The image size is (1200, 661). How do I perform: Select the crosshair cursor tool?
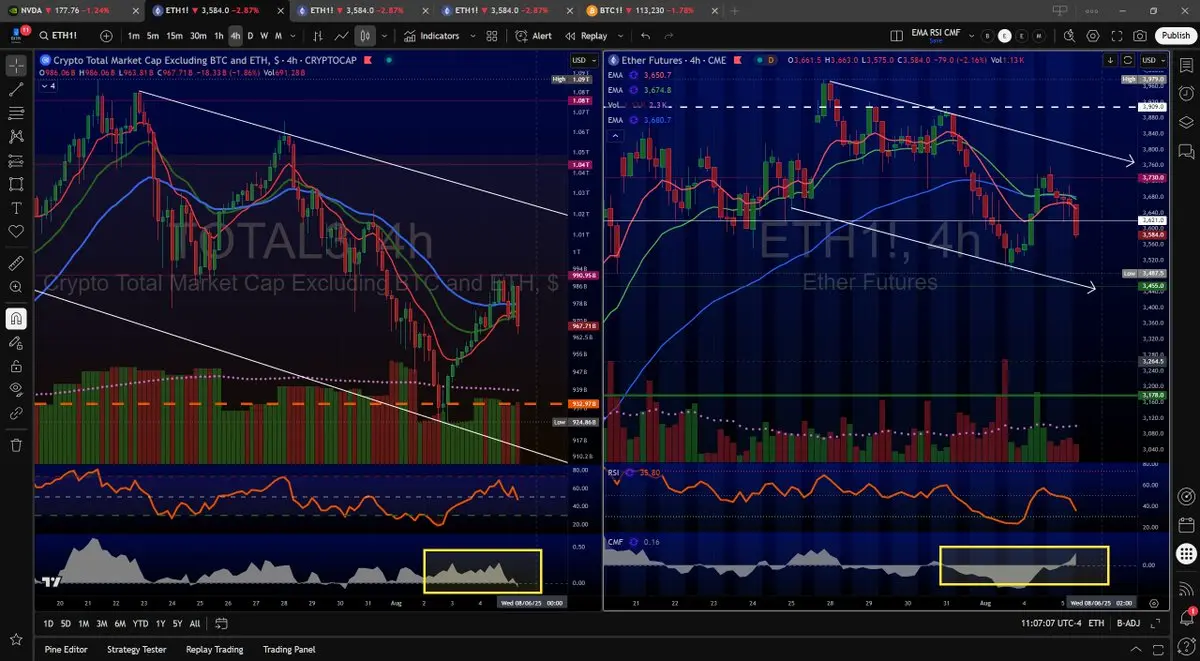16,67
